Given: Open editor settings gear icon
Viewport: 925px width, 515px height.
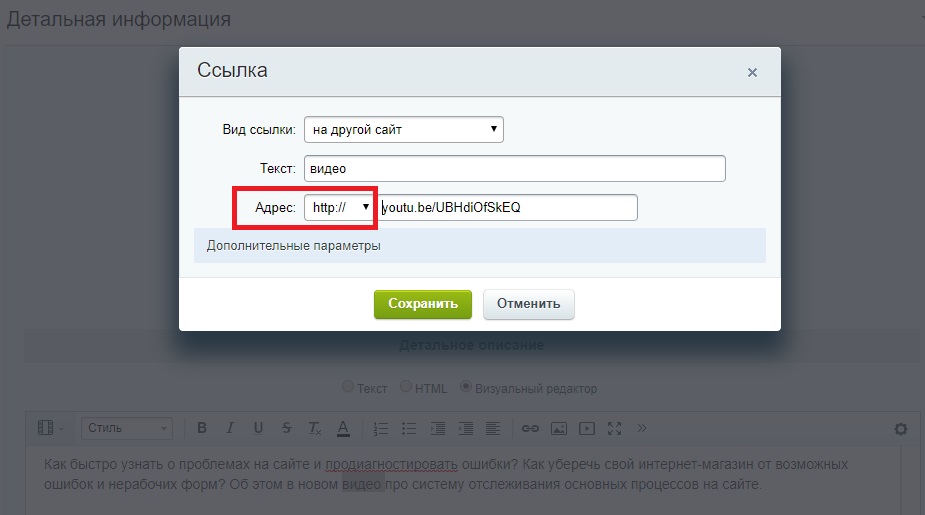Looking at the screenshot, I should [901, 429].
